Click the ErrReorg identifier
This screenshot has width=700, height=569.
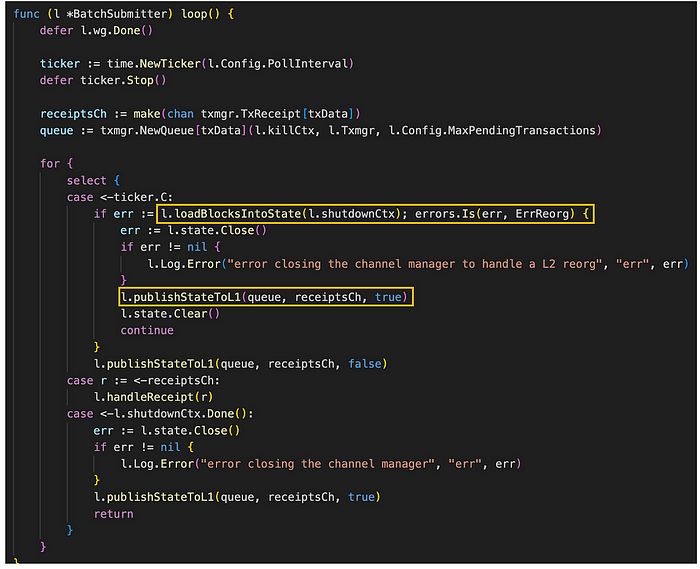(542, 214)
